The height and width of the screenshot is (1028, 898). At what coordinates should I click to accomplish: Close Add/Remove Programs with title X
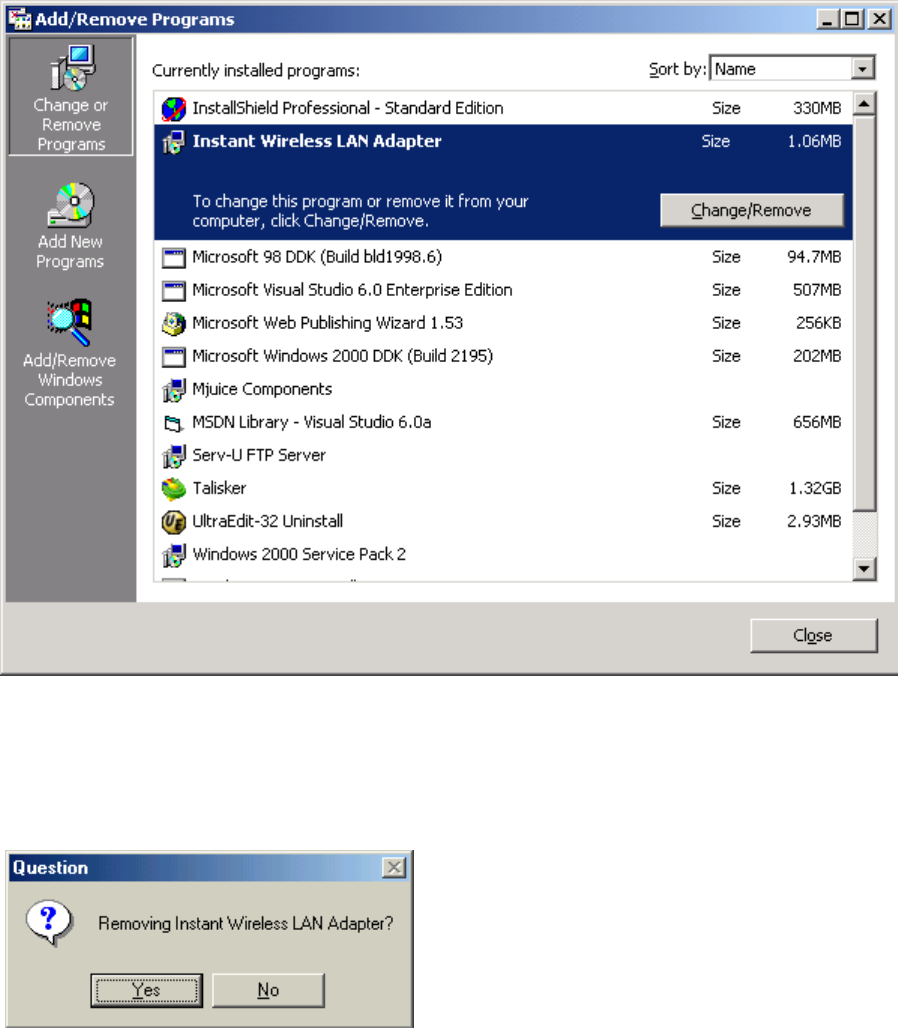point(879,19)
